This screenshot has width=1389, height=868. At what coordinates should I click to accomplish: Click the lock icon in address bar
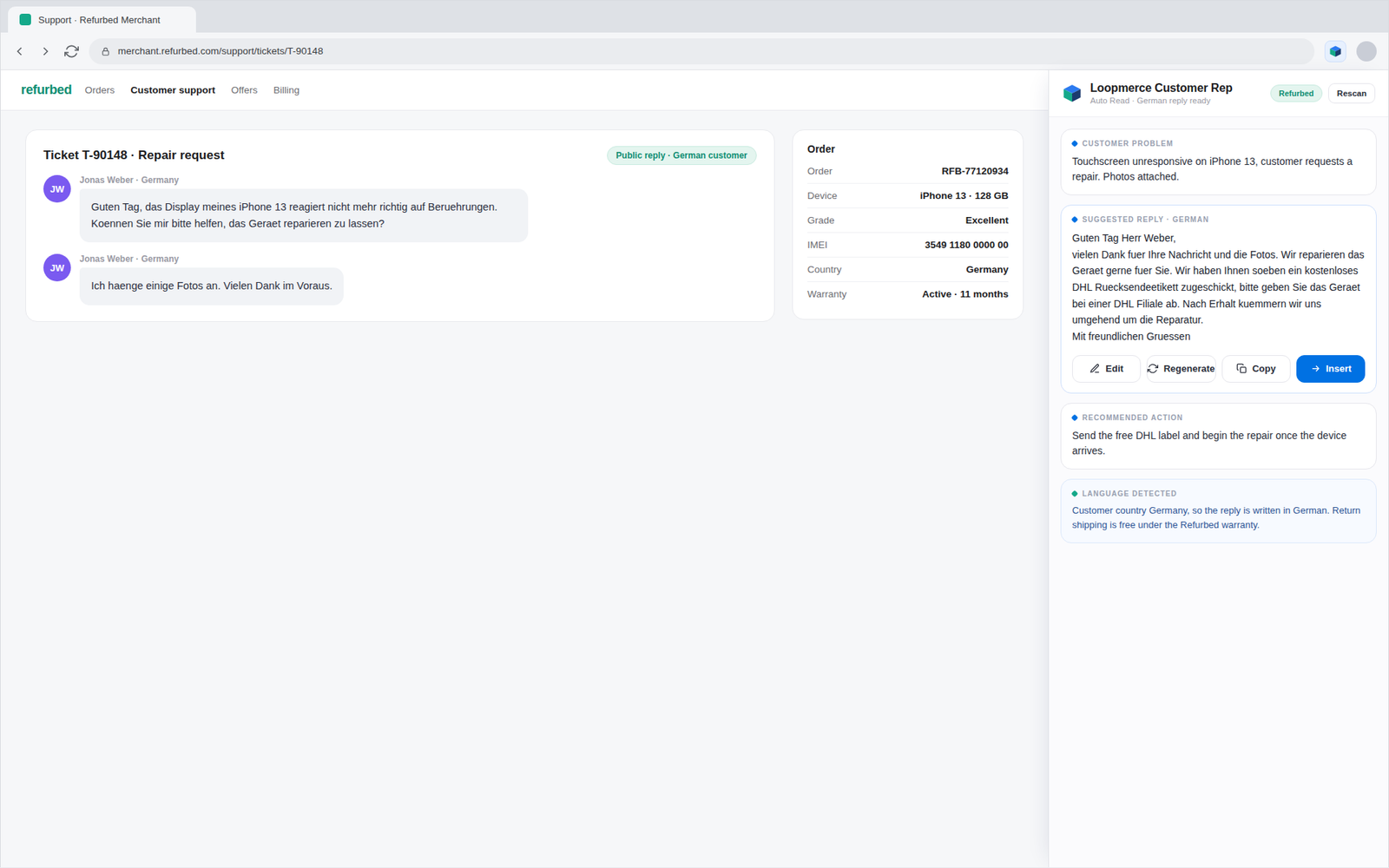pyautogui.click(x=106, y=51)
